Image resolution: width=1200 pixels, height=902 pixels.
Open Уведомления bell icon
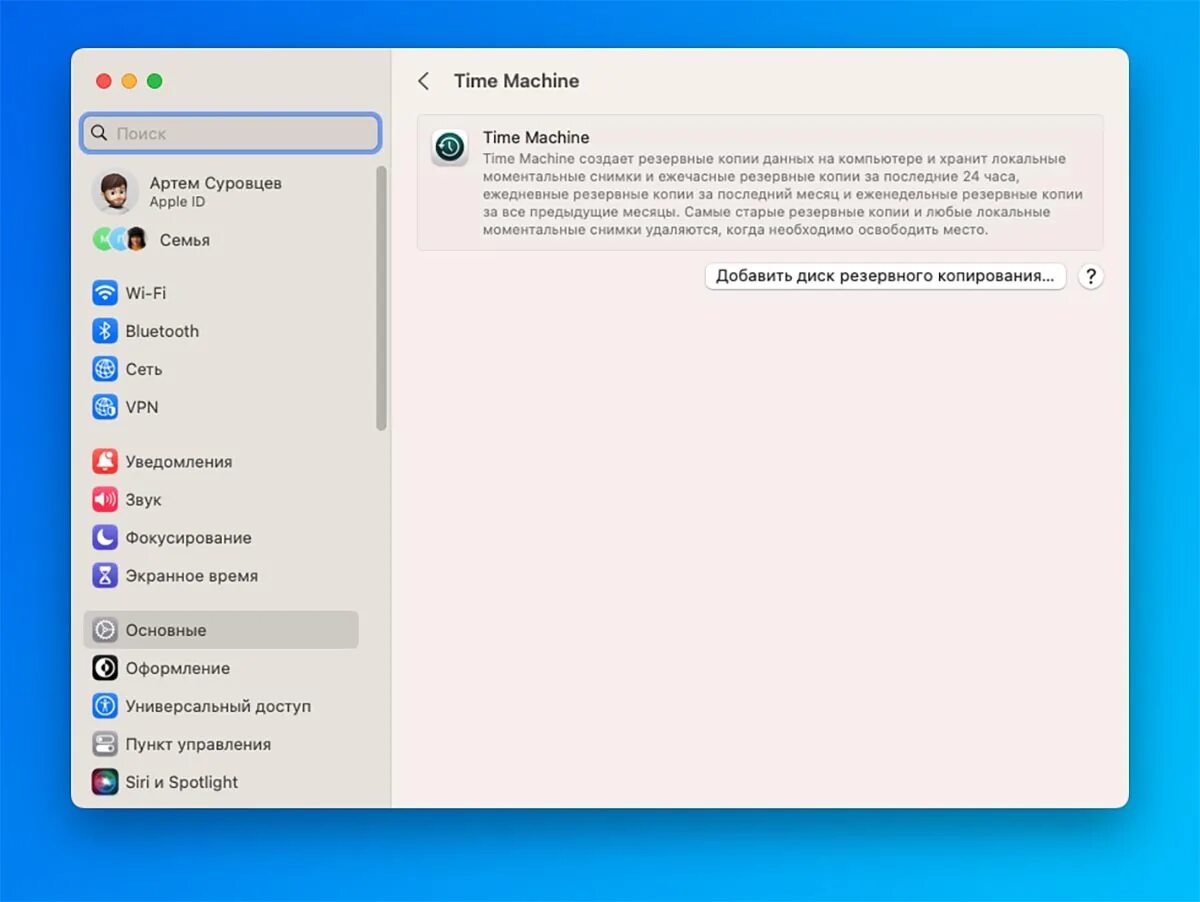[x=105, y=462]
